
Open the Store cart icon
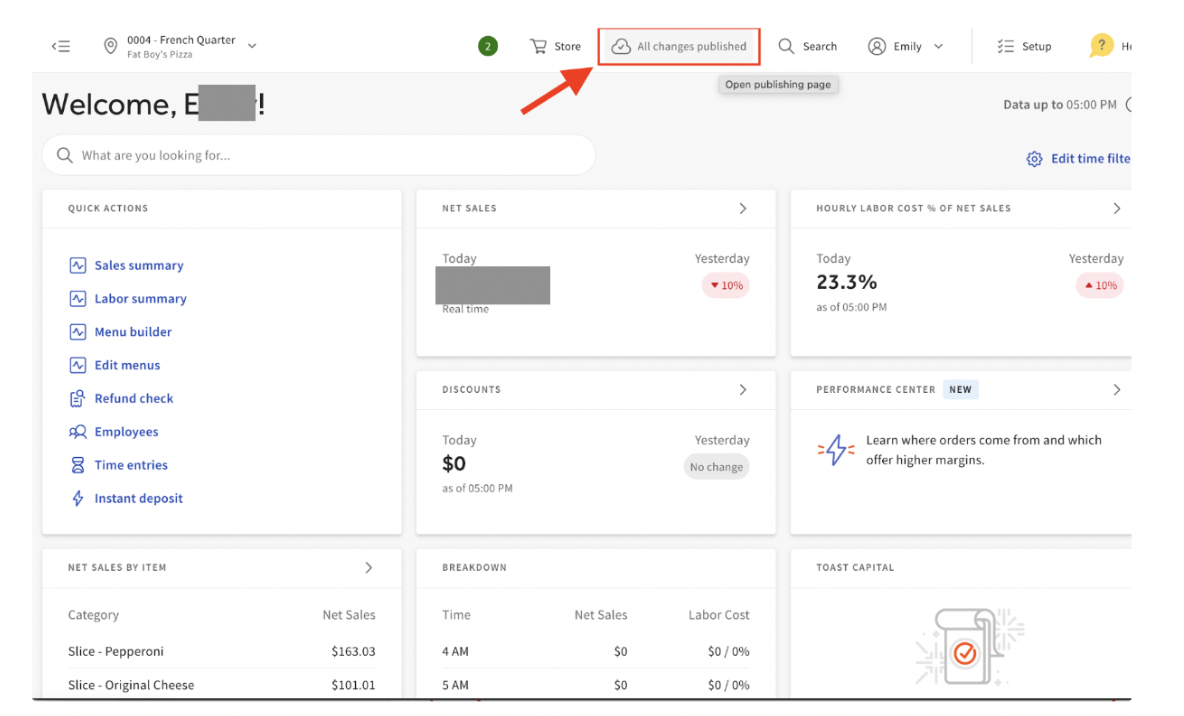539,46
